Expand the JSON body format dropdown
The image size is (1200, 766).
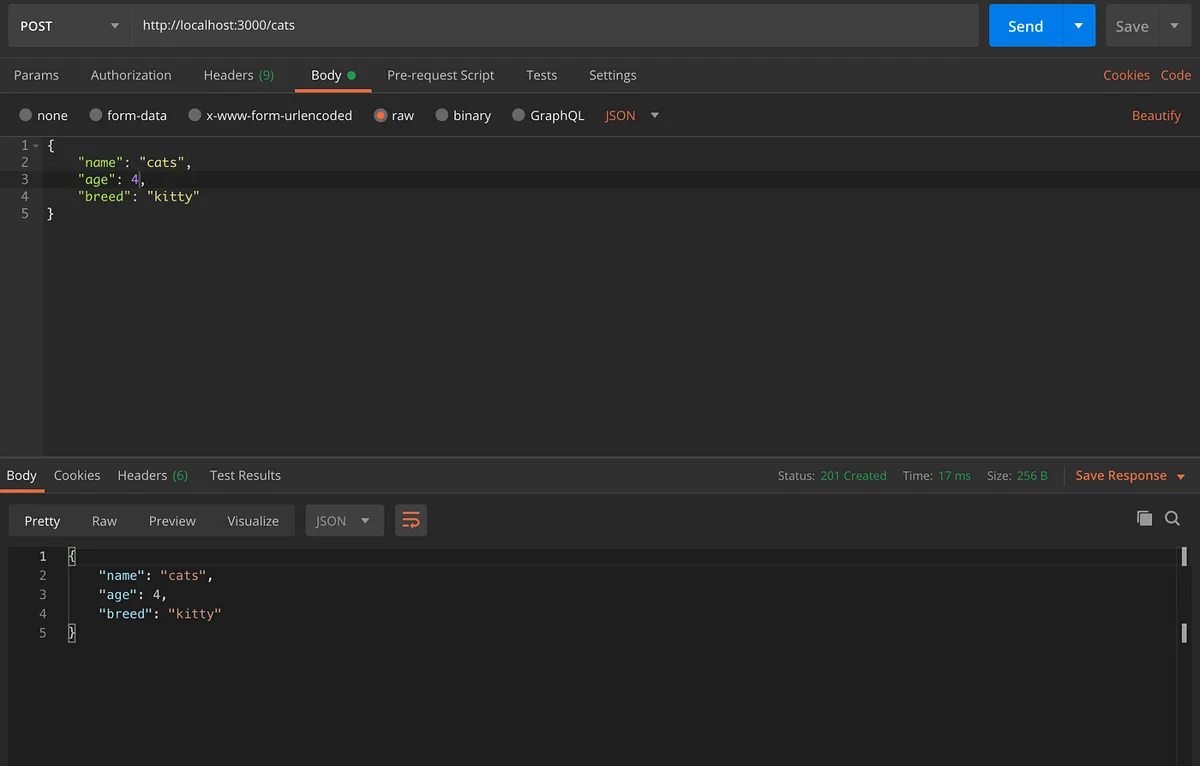point(632,116)
